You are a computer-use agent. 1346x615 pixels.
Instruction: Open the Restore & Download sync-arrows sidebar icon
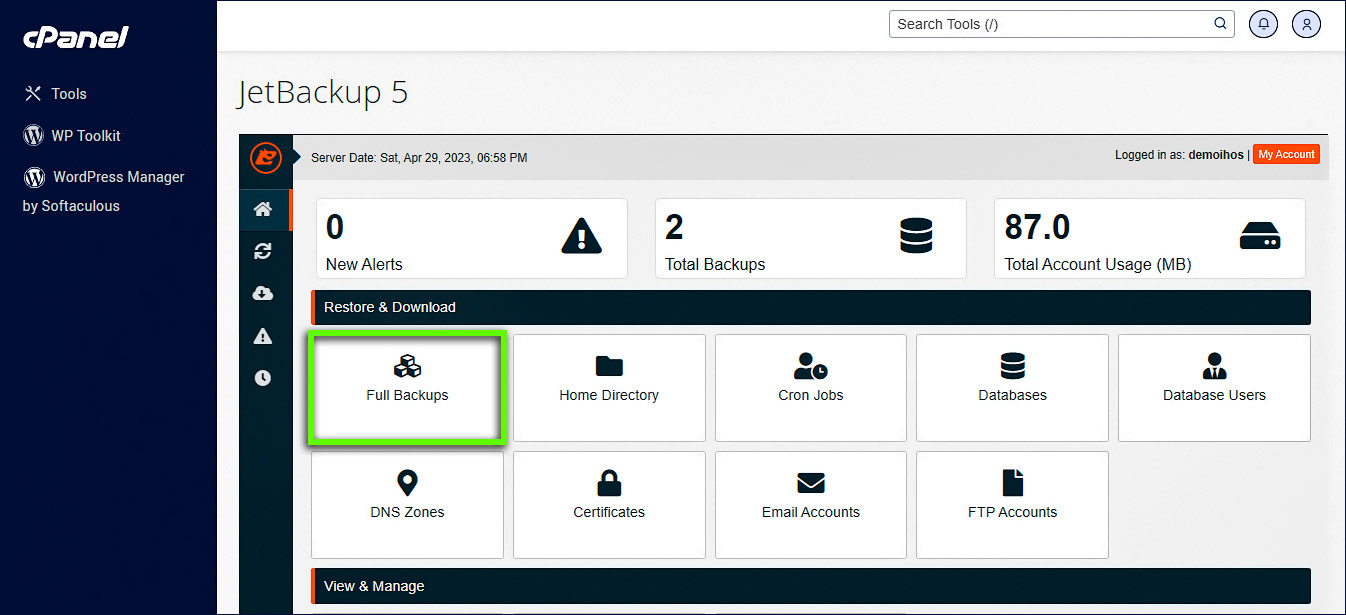263,251
